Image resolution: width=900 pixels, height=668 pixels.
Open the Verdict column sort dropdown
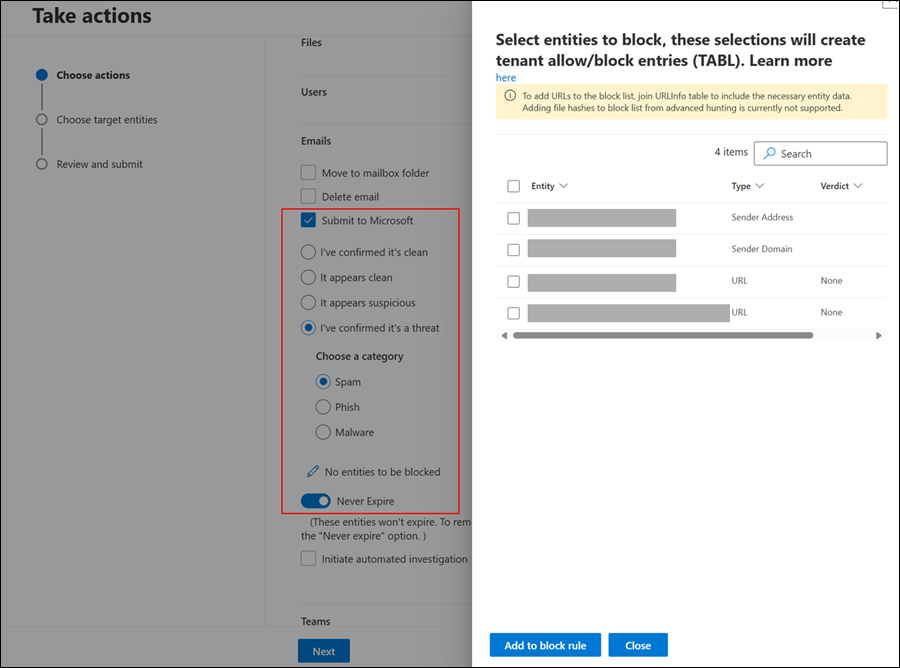point(858,186)
